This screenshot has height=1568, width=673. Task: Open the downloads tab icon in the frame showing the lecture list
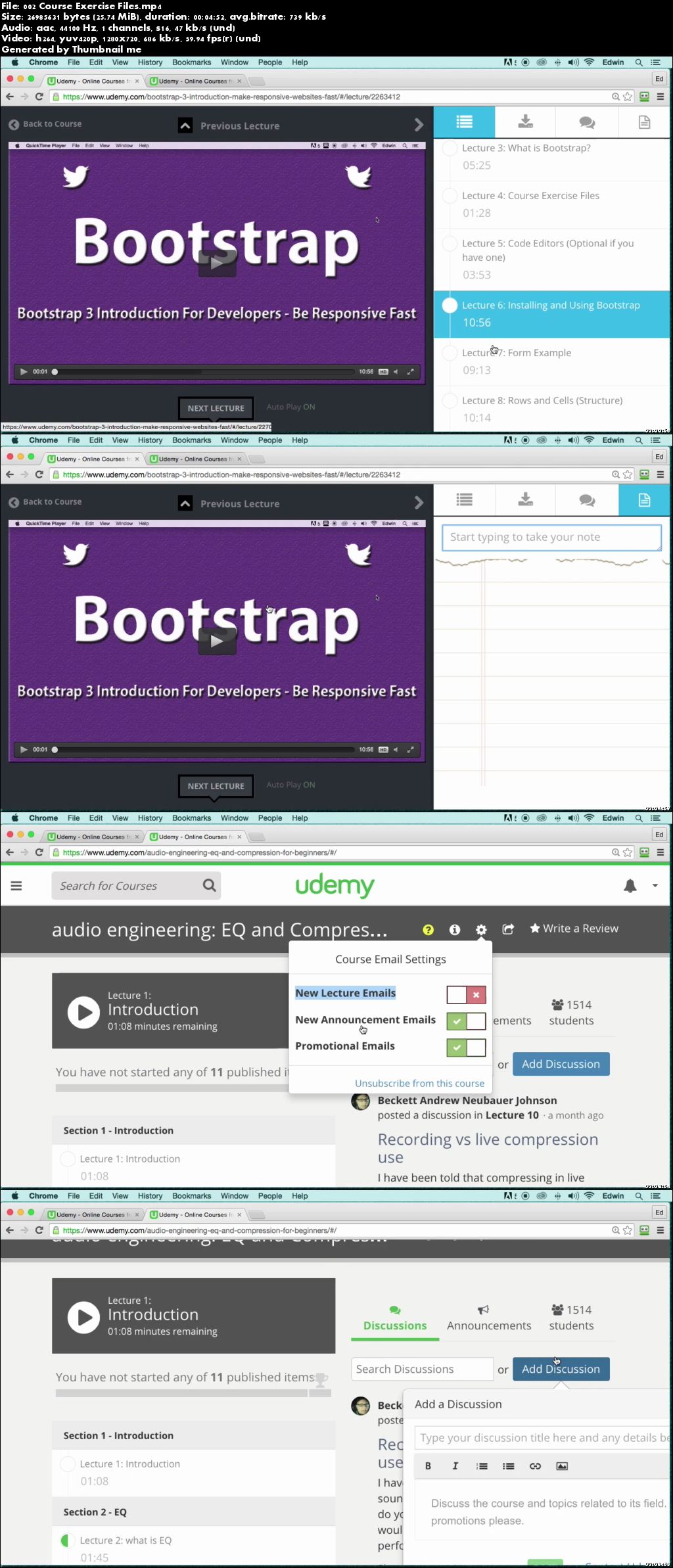point(525,122)
